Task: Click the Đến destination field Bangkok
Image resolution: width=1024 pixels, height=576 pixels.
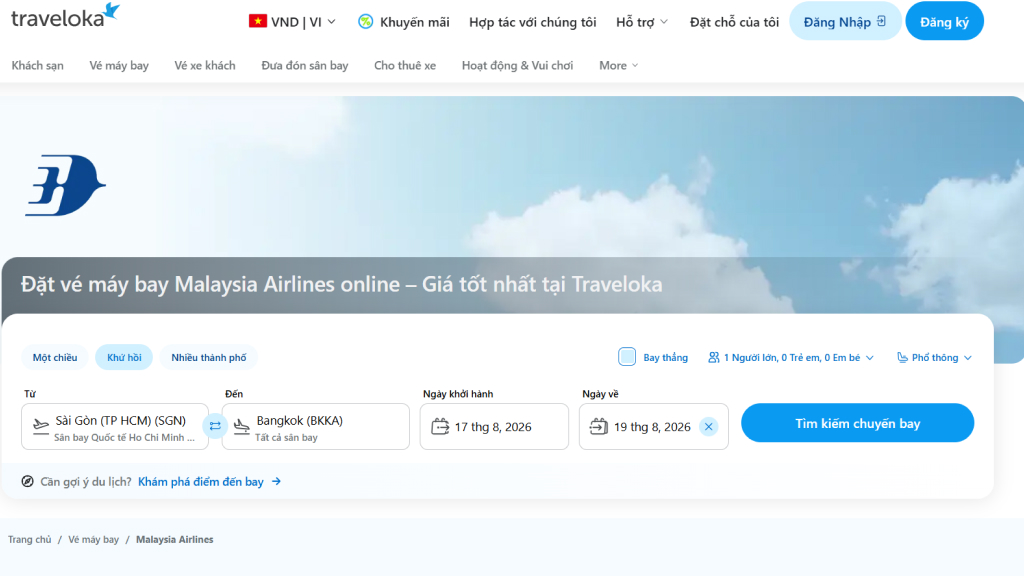Action: [315, 426]
